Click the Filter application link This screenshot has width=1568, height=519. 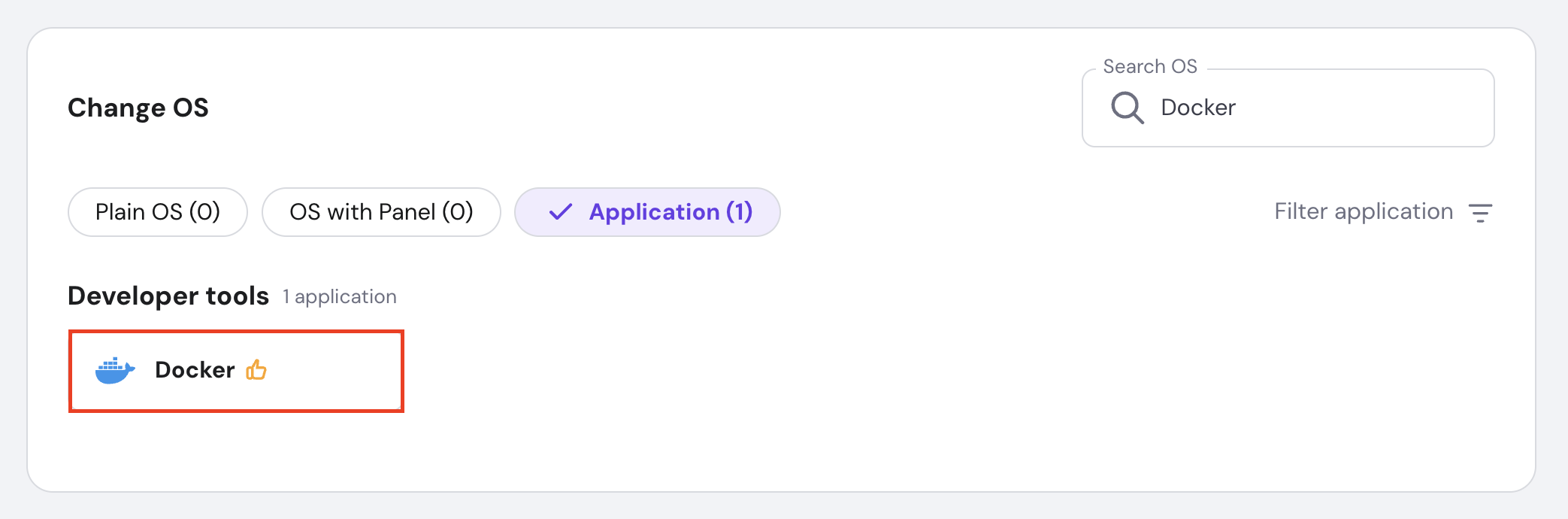(1364, 211)
